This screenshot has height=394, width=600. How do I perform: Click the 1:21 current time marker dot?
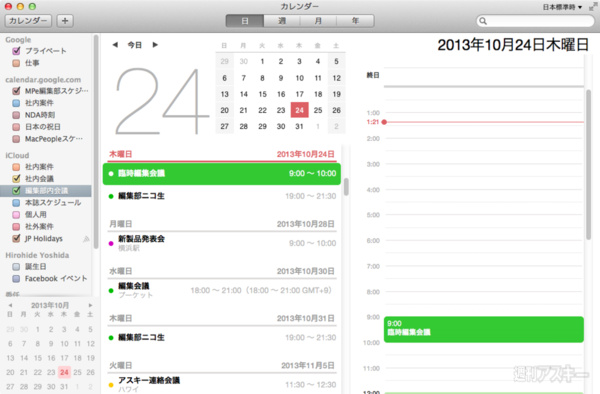click(384, 122)
